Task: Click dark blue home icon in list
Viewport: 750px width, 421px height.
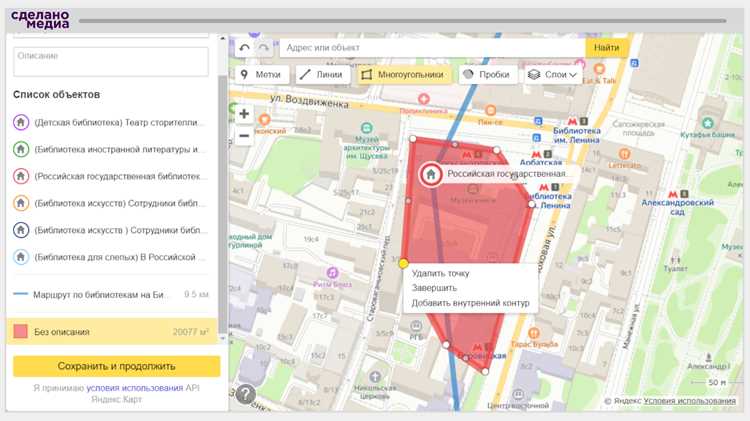Action: tap(21, 230)
